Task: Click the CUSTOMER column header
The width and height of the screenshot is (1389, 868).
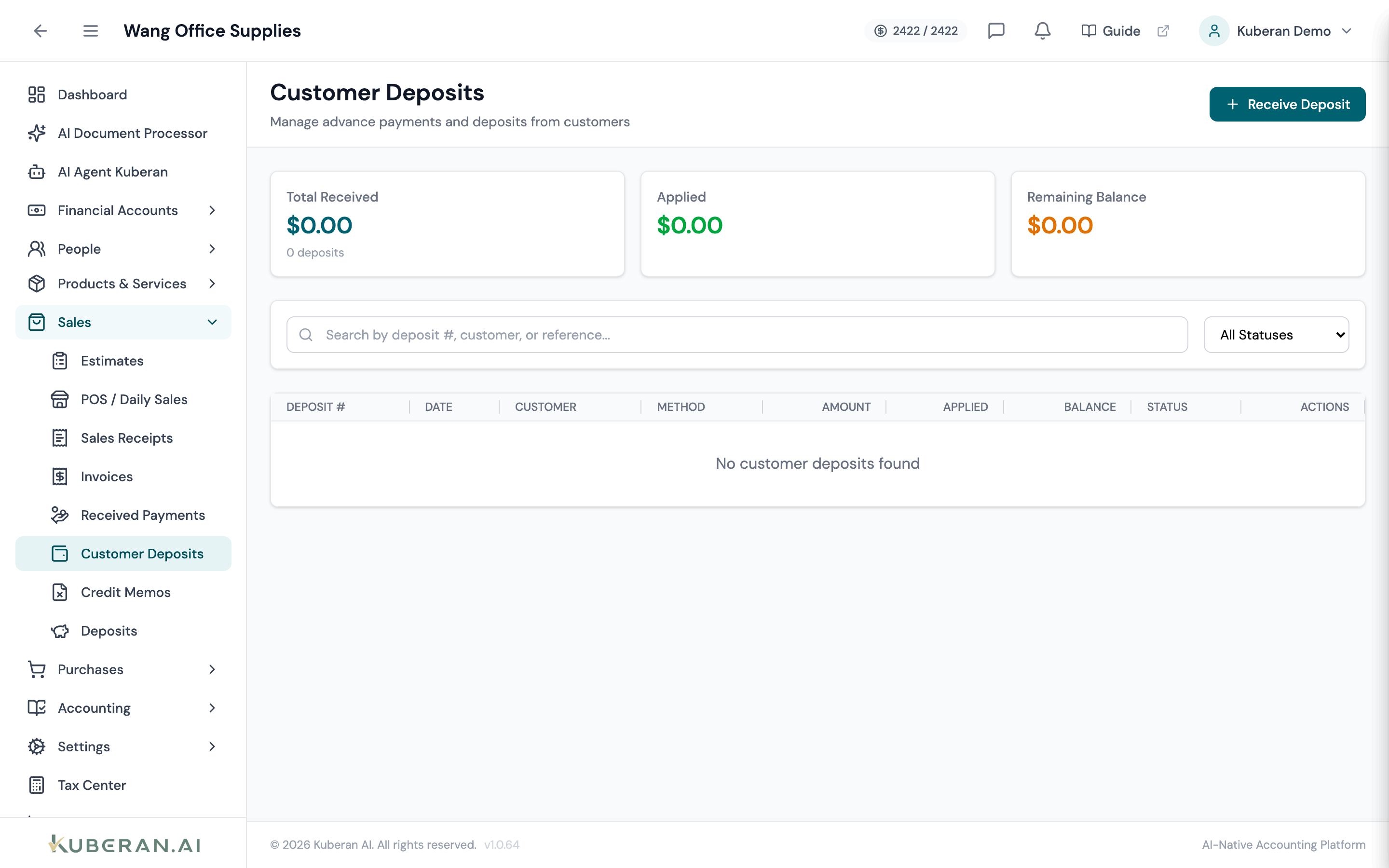Action: [x=545, y=407]
